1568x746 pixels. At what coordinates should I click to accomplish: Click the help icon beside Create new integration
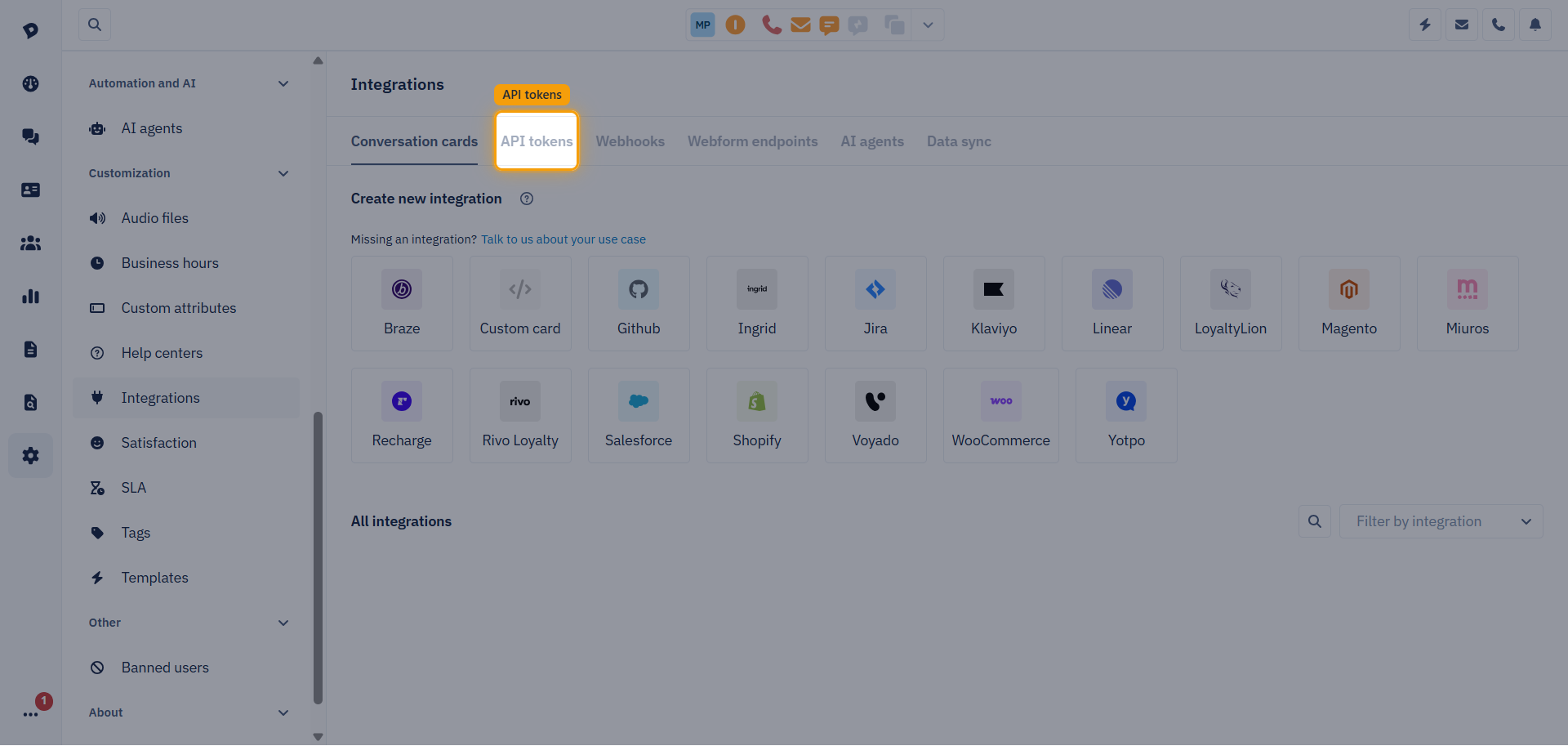(x=527, y=199)
